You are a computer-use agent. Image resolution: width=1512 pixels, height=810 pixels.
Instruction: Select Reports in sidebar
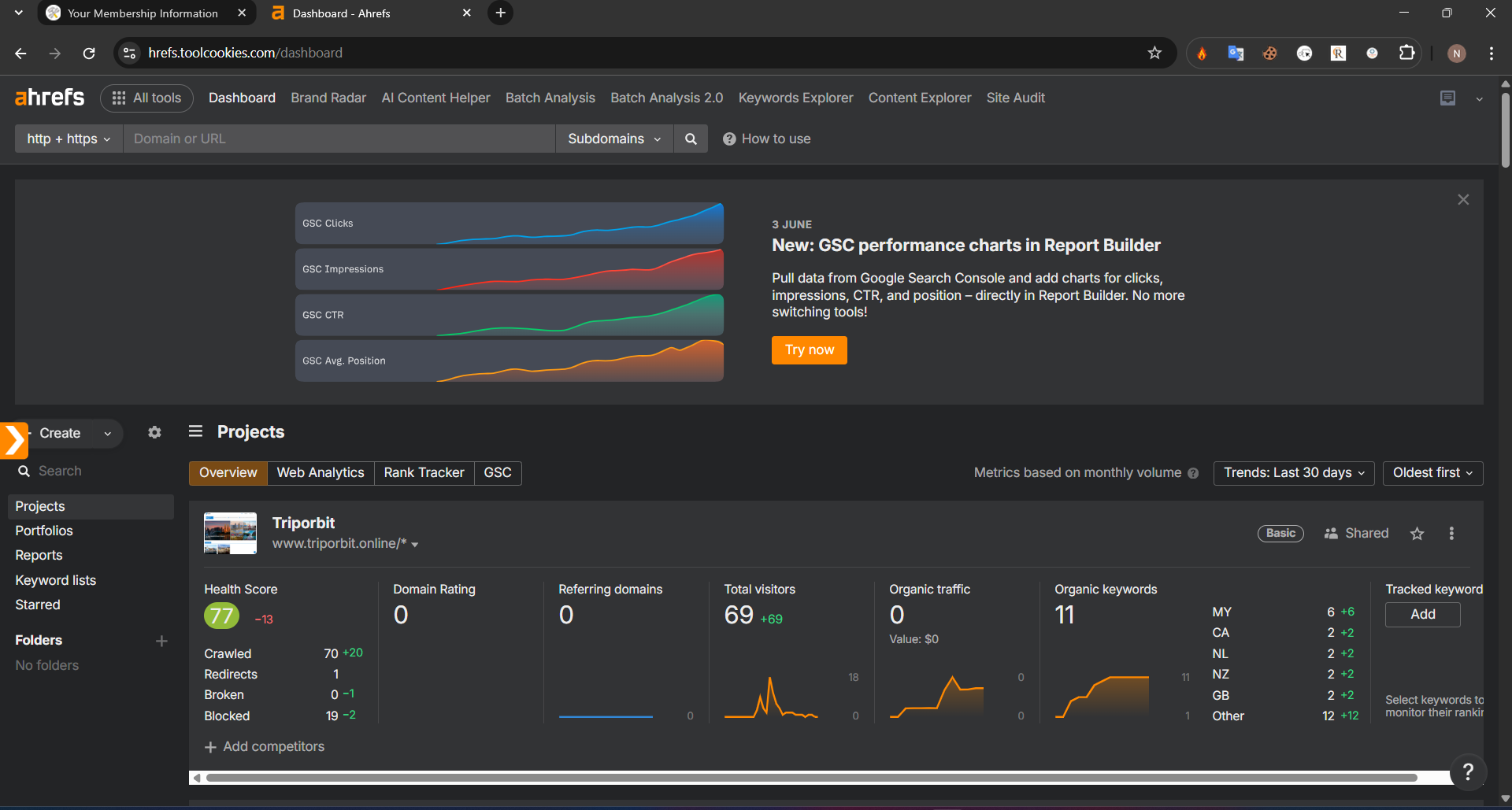(x=39, y=556)
